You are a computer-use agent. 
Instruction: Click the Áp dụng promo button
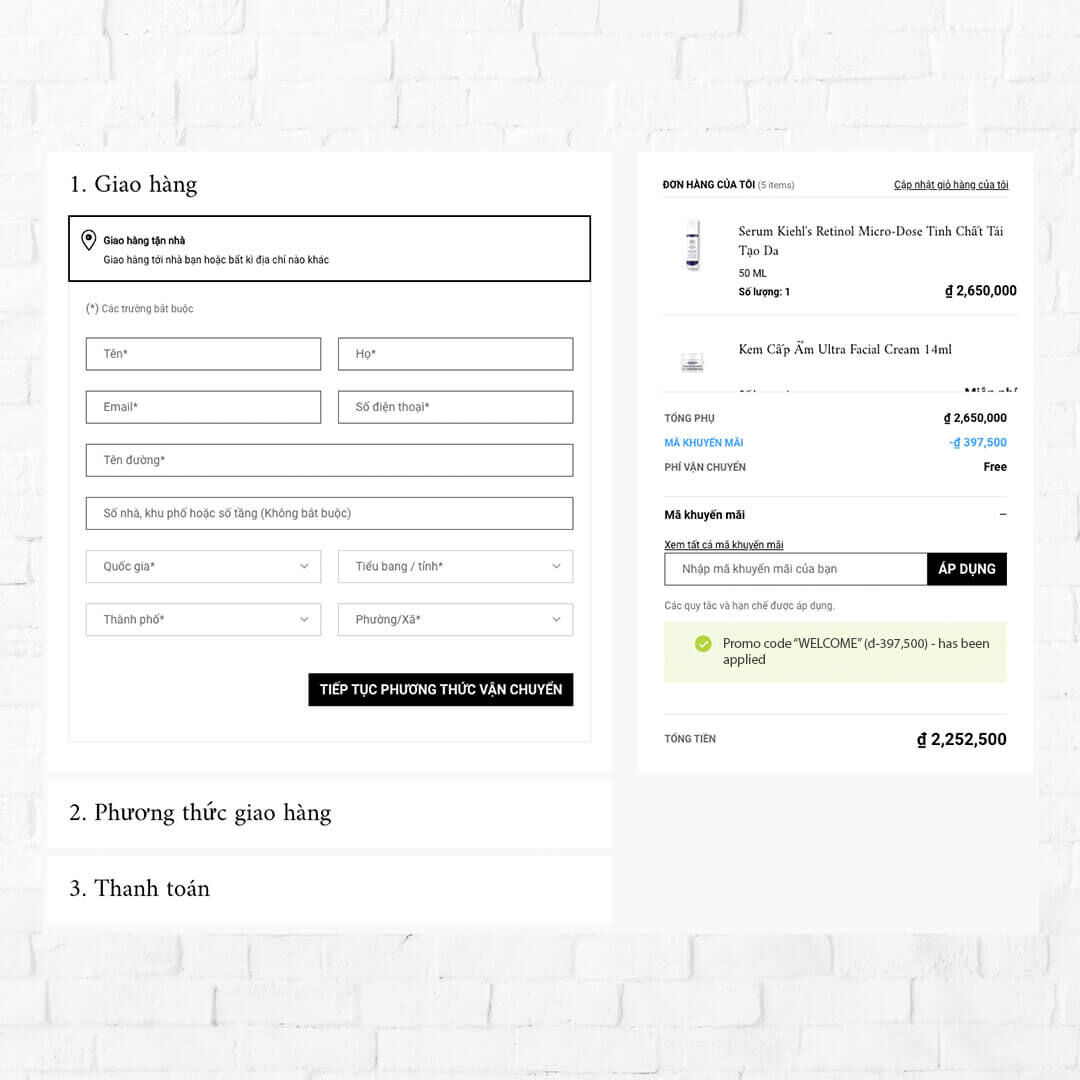966,569
